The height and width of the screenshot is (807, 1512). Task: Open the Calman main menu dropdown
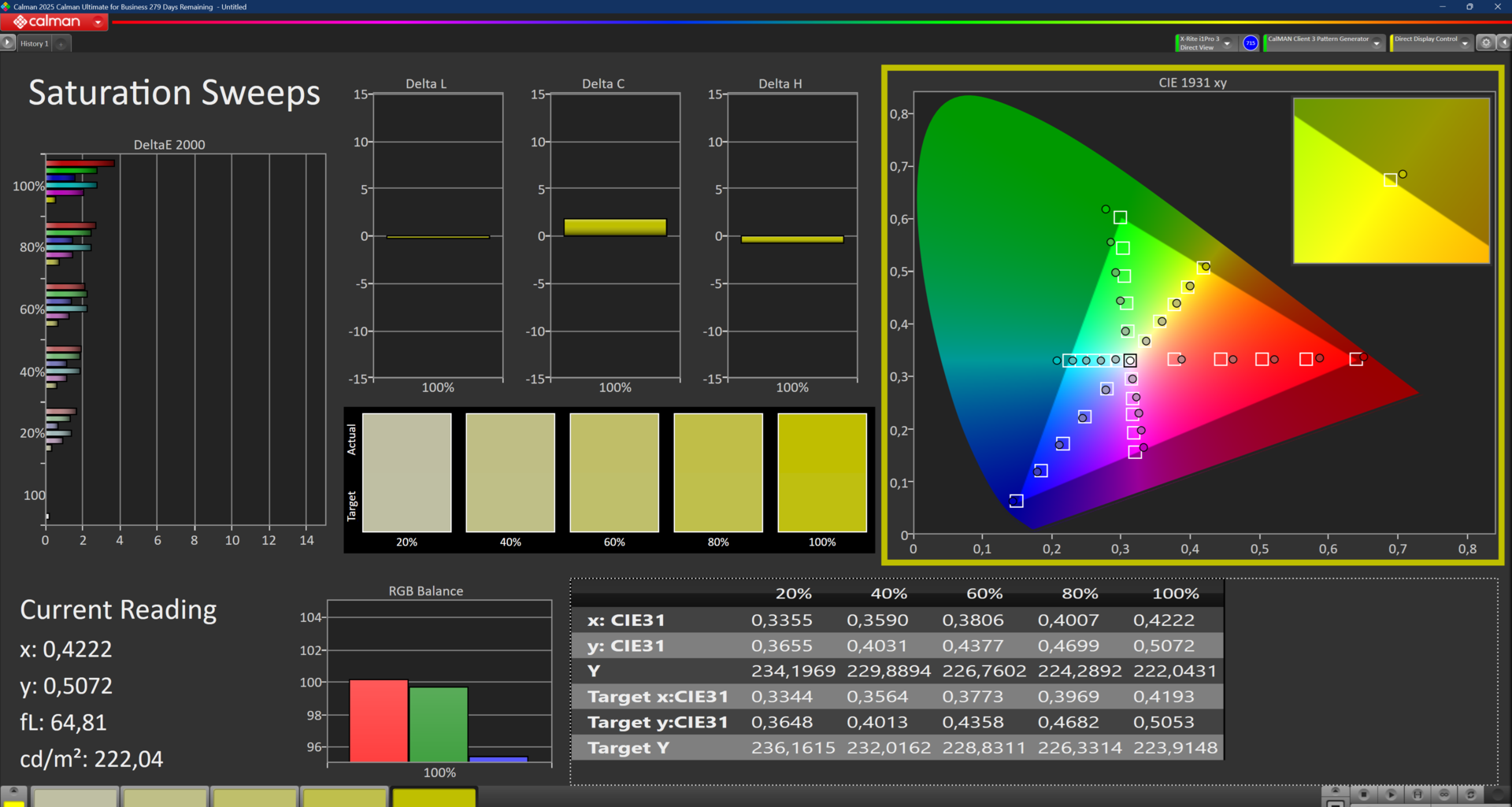[98, 22]
